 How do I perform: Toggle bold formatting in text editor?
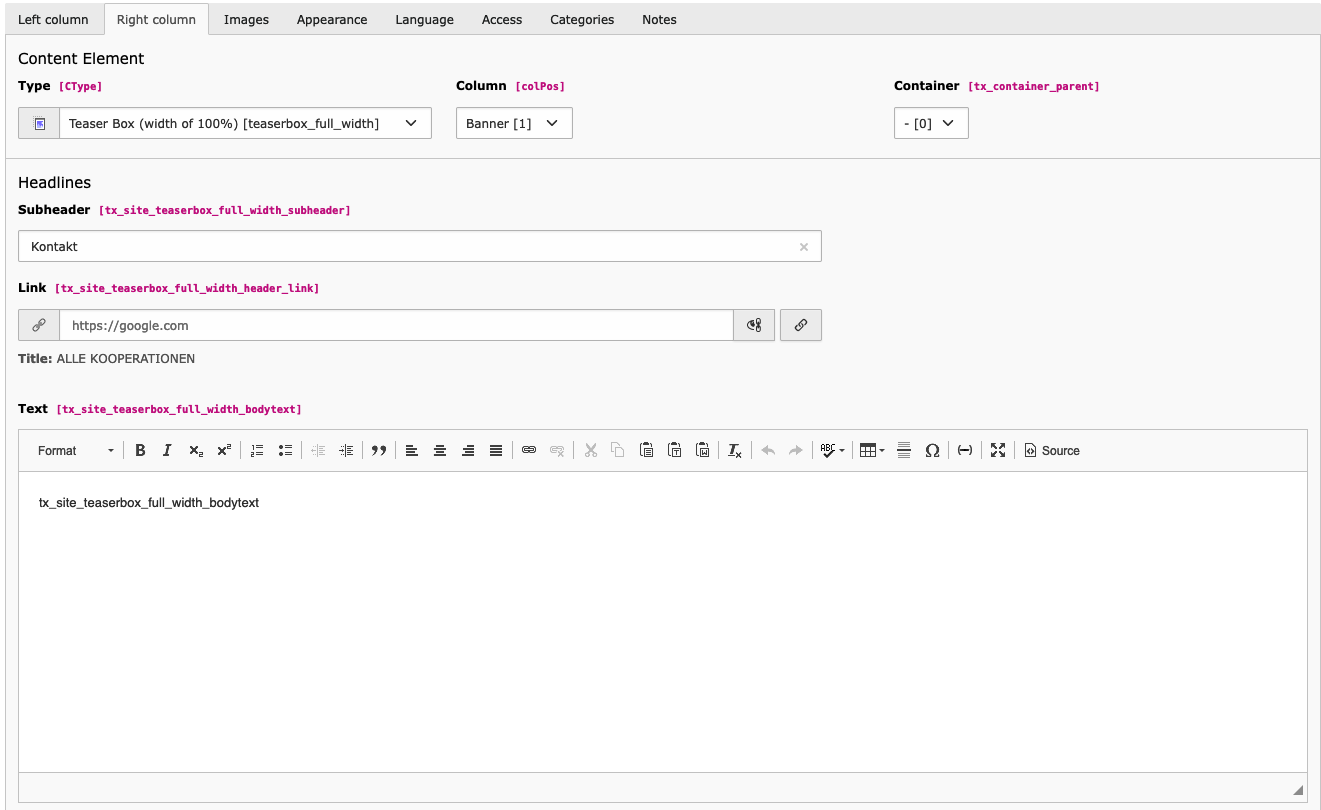[140, 451]
